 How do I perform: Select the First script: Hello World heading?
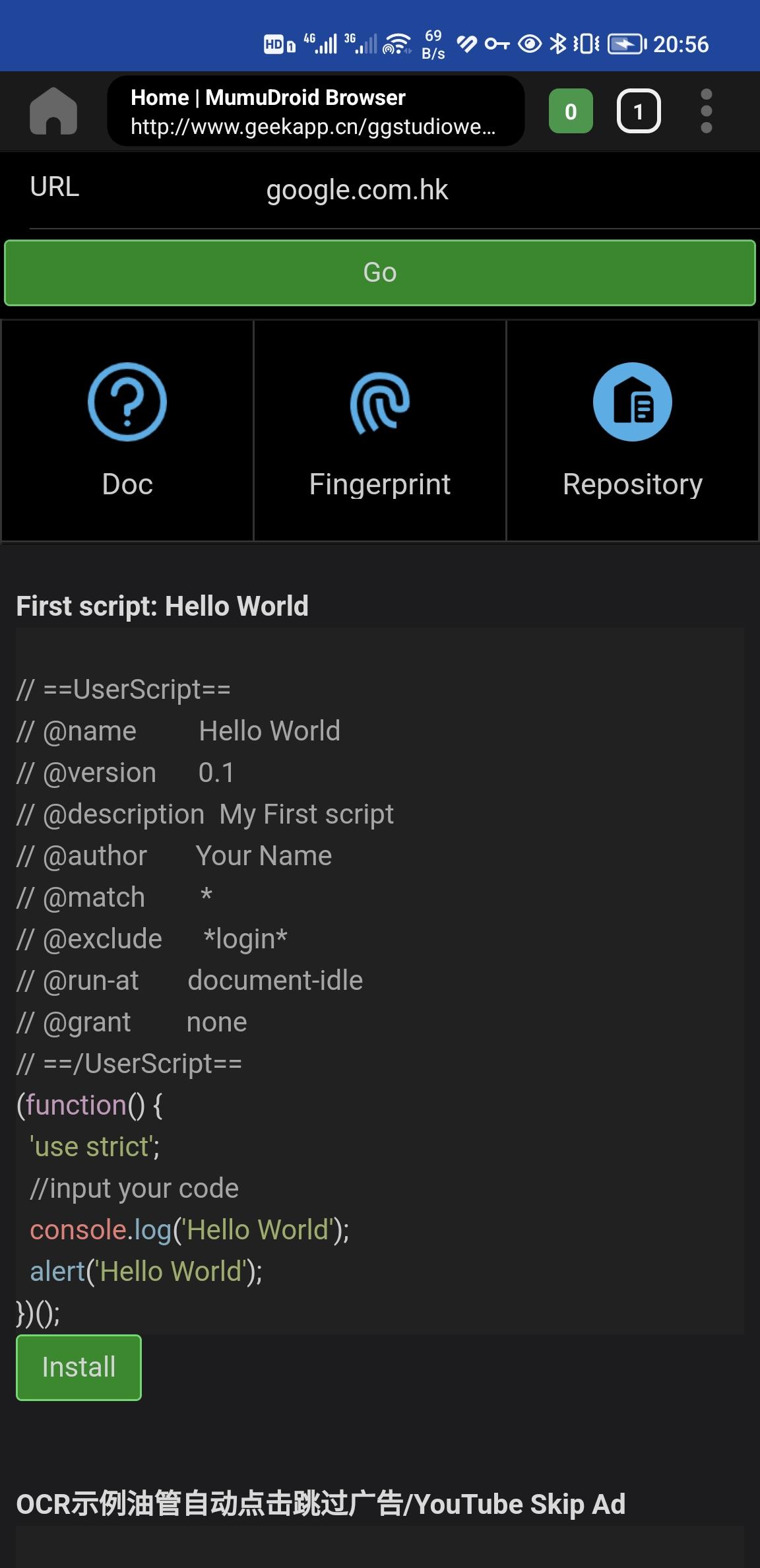tap(162, 606)
